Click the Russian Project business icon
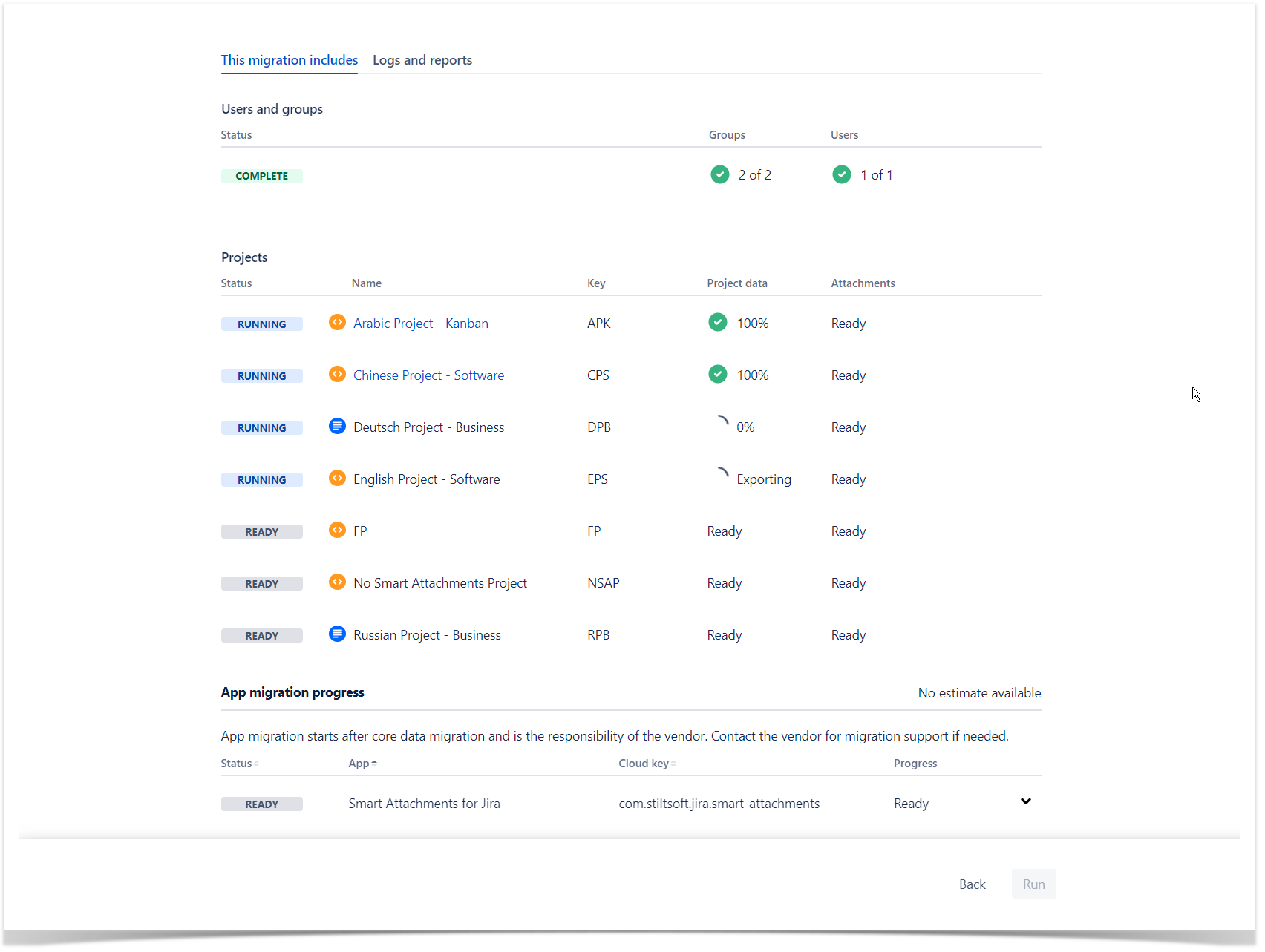Screen dimensions: 1265x952 point(337,634)
